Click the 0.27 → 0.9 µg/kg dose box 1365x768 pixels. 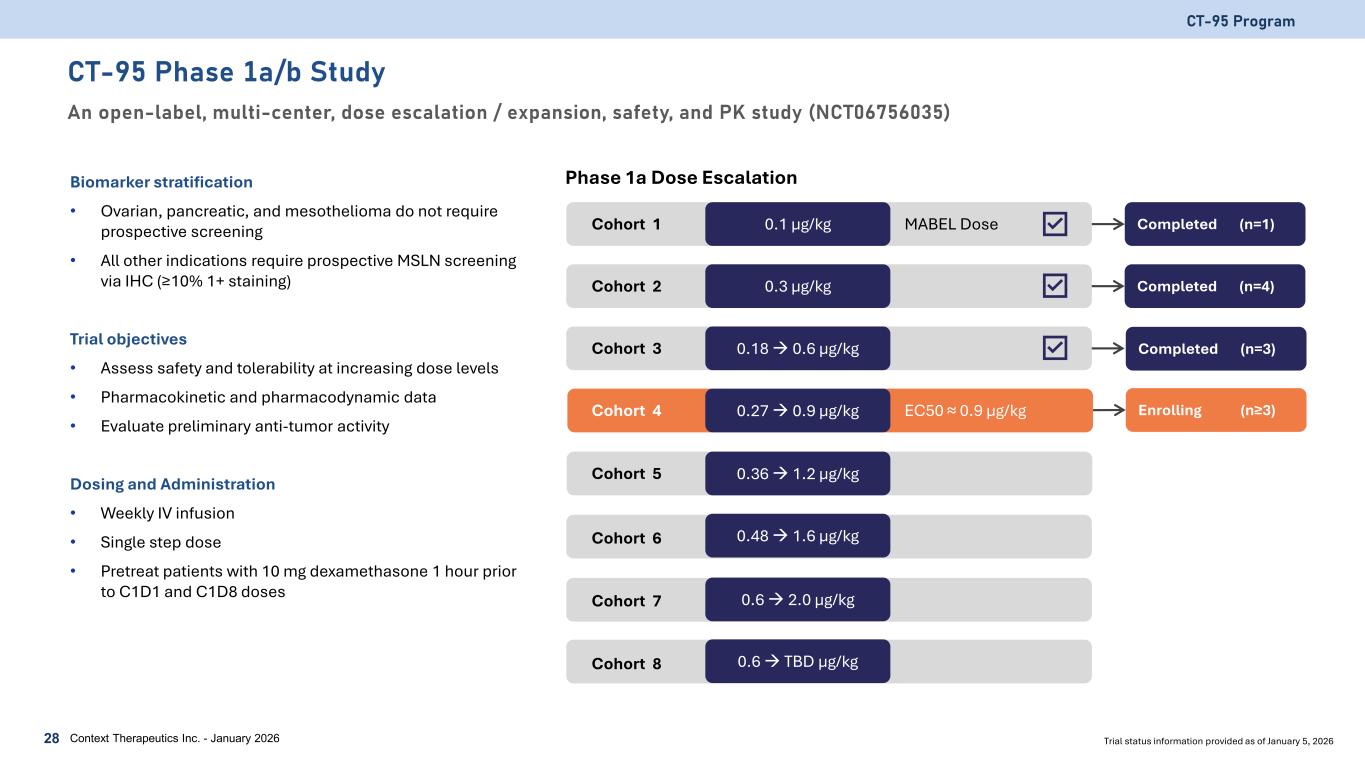click(x=797, y=410)
